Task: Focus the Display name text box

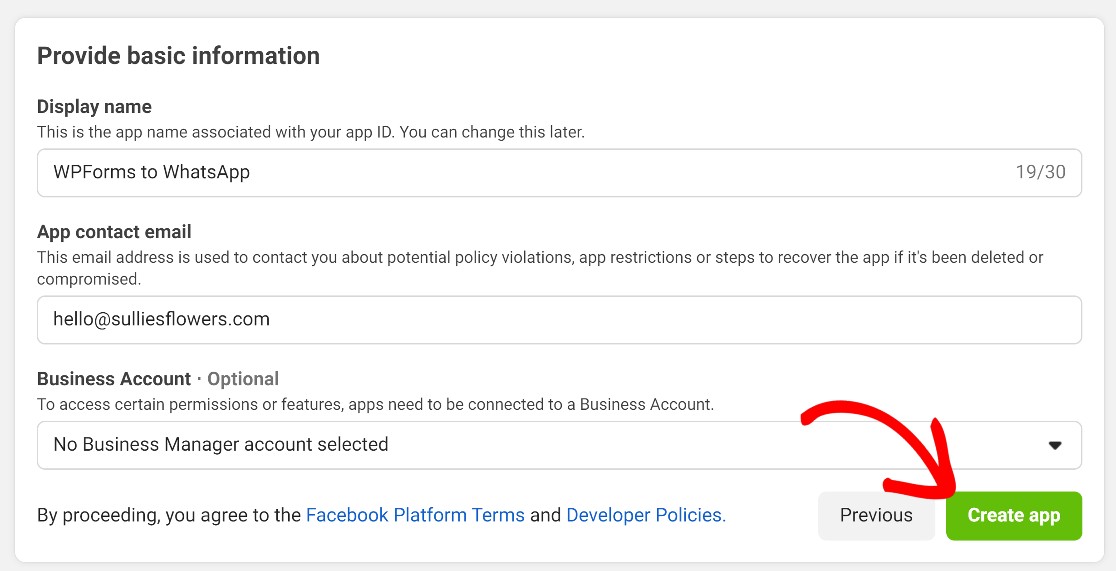Action: click(x=559, y=172)
